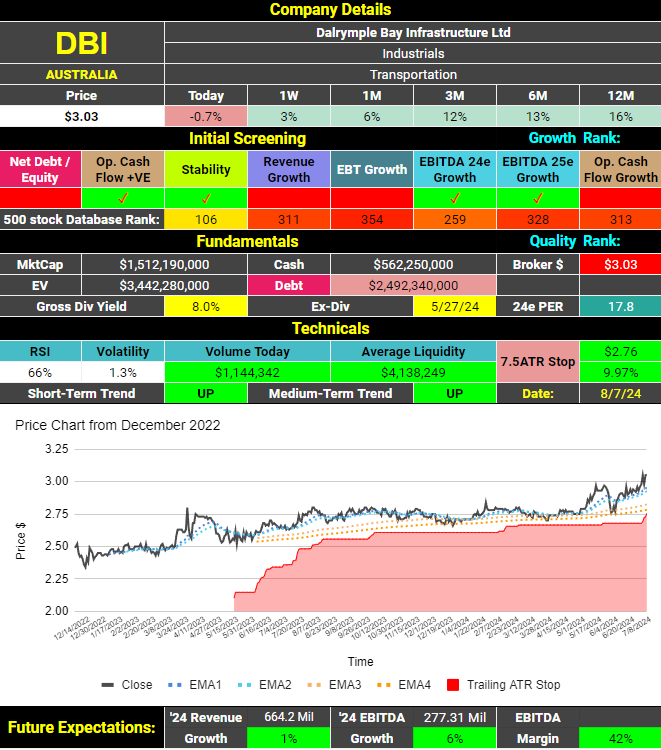Click the 7.5ATR Stop label cell
The width and height of the screenshot is (661, 750).
538,362
